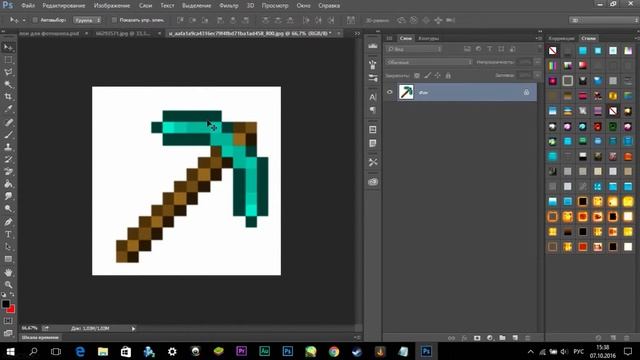This screenshot has width=640, height=360.
Task: Open the Редактирование menu
Action: pyautogui.click(x=64, y=6)
